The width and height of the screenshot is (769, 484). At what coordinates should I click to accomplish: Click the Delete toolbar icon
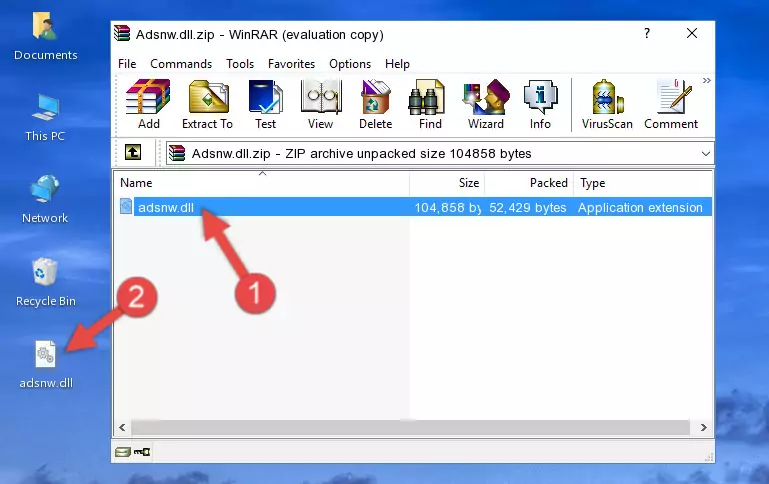click(x=376, y=104)
